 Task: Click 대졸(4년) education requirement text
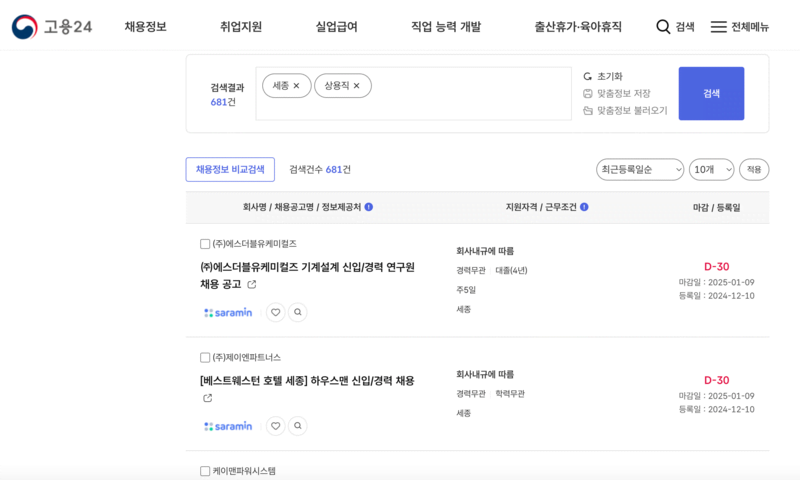[x=511, y=270]
